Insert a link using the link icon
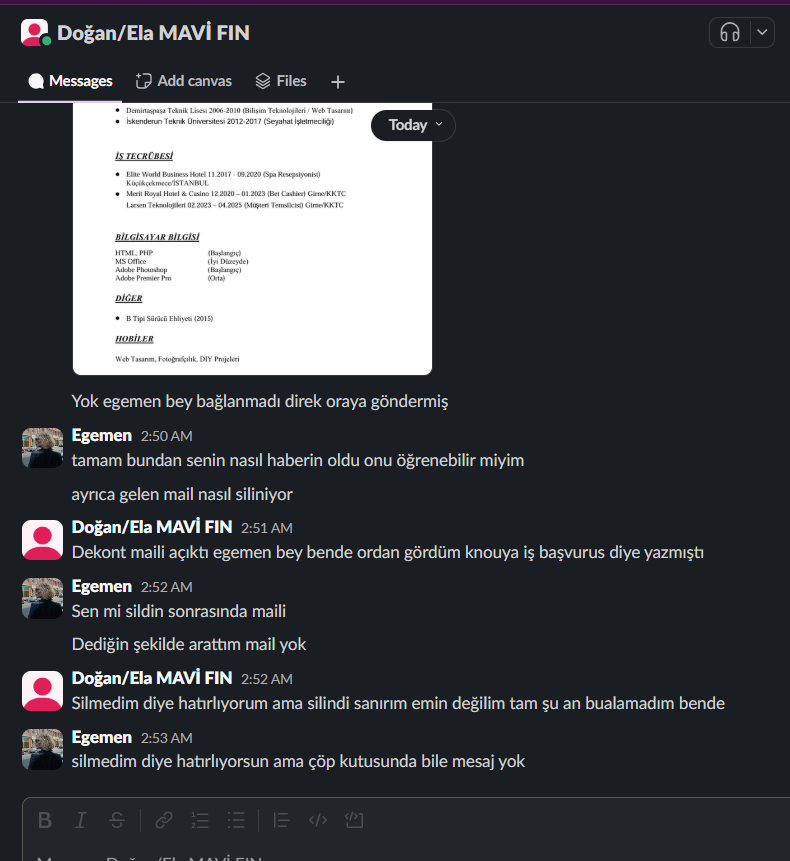This screenshot has height=861, width=790. tap(164, 820)
